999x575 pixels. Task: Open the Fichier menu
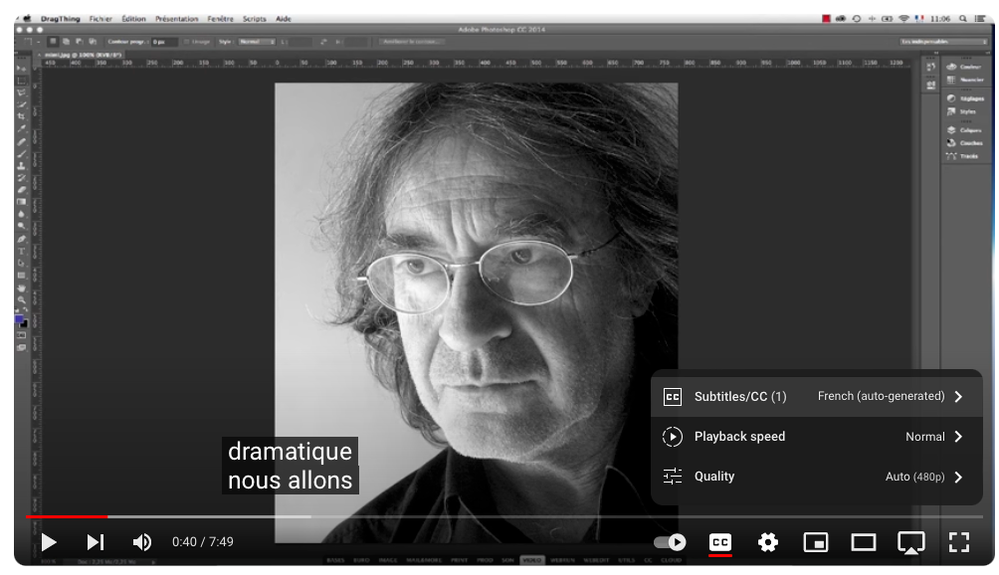[101, 18]
